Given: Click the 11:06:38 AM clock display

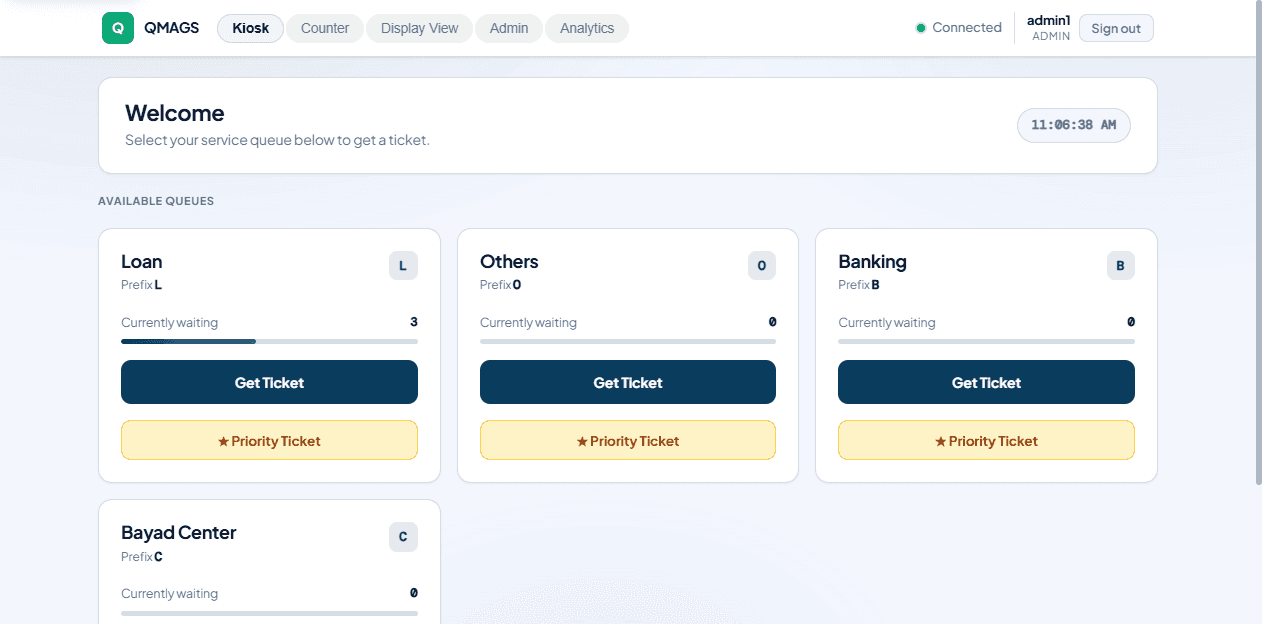Looking at the screenshot, I should point(1074,125).
